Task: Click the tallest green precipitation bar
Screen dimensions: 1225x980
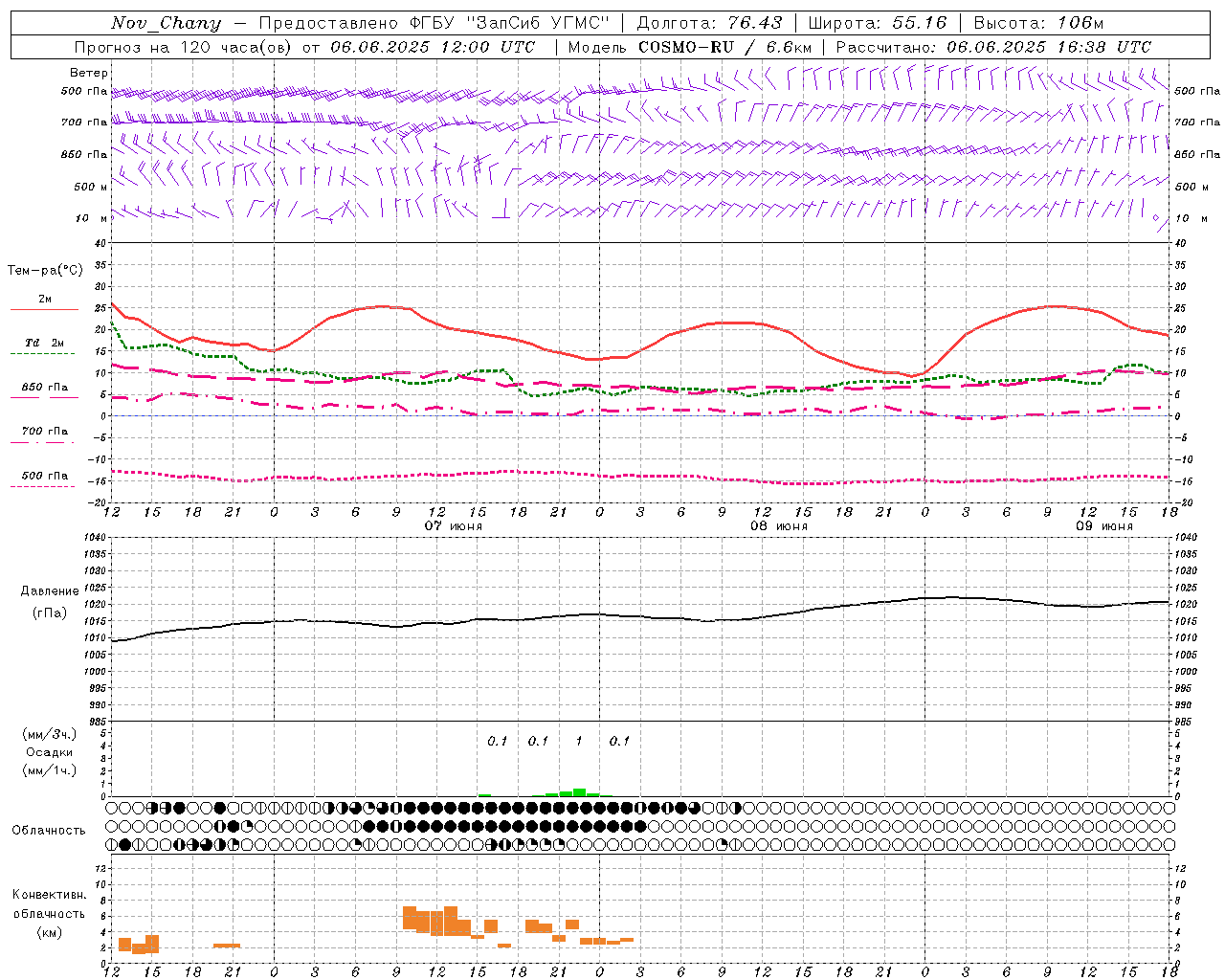Action: click(x=579, y=792)
